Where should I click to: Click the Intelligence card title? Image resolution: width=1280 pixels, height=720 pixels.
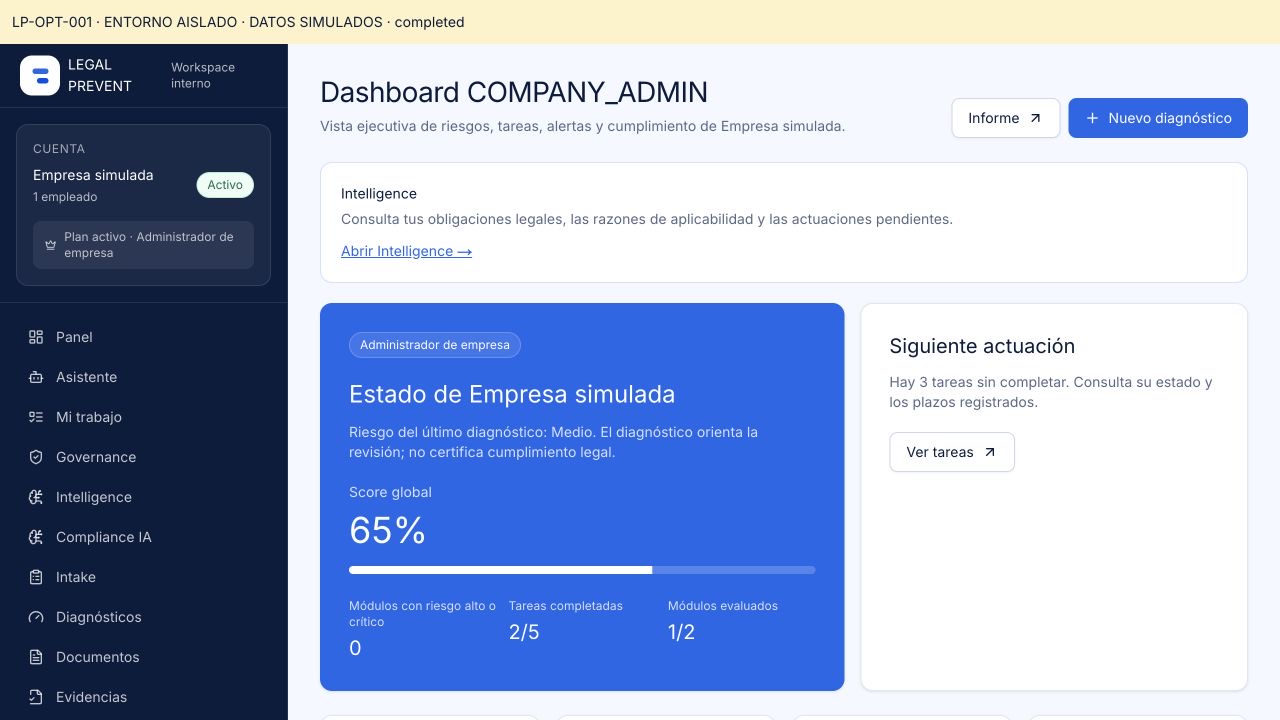click(379, 193)
